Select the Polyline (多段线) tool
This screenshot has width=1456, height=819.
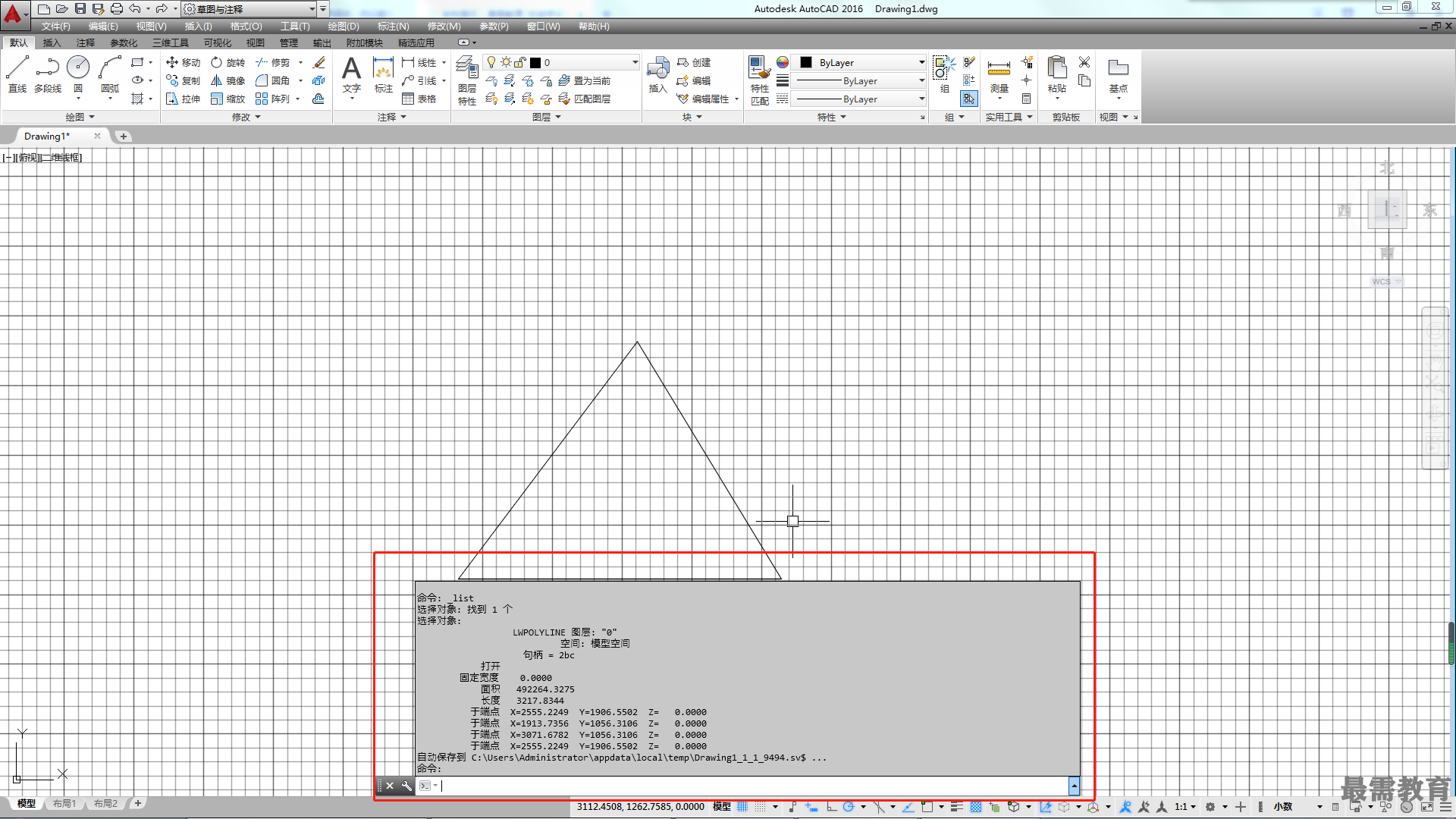(48, 74)
